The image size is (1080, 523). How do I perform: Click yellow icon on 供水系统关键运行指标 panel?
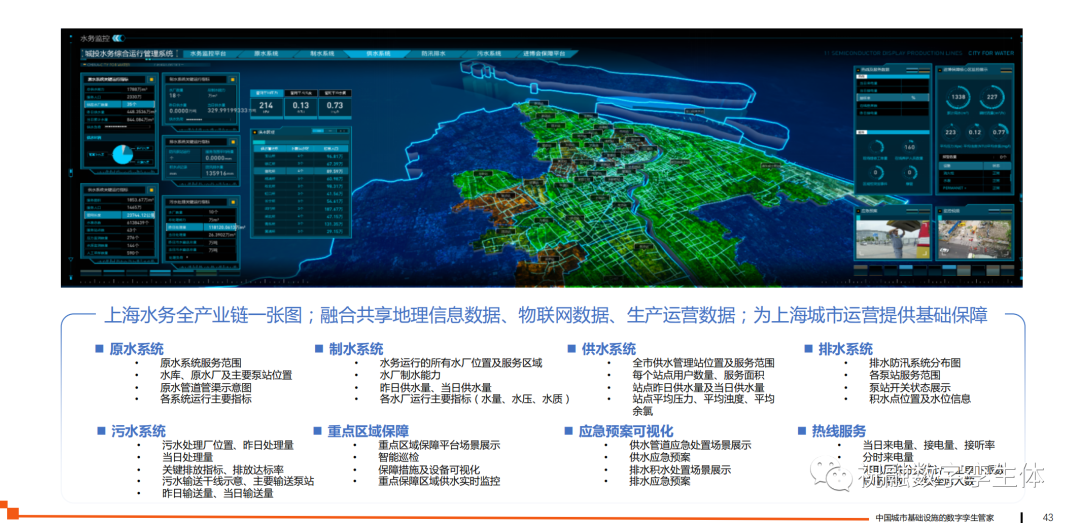click(x=149, y=189)
